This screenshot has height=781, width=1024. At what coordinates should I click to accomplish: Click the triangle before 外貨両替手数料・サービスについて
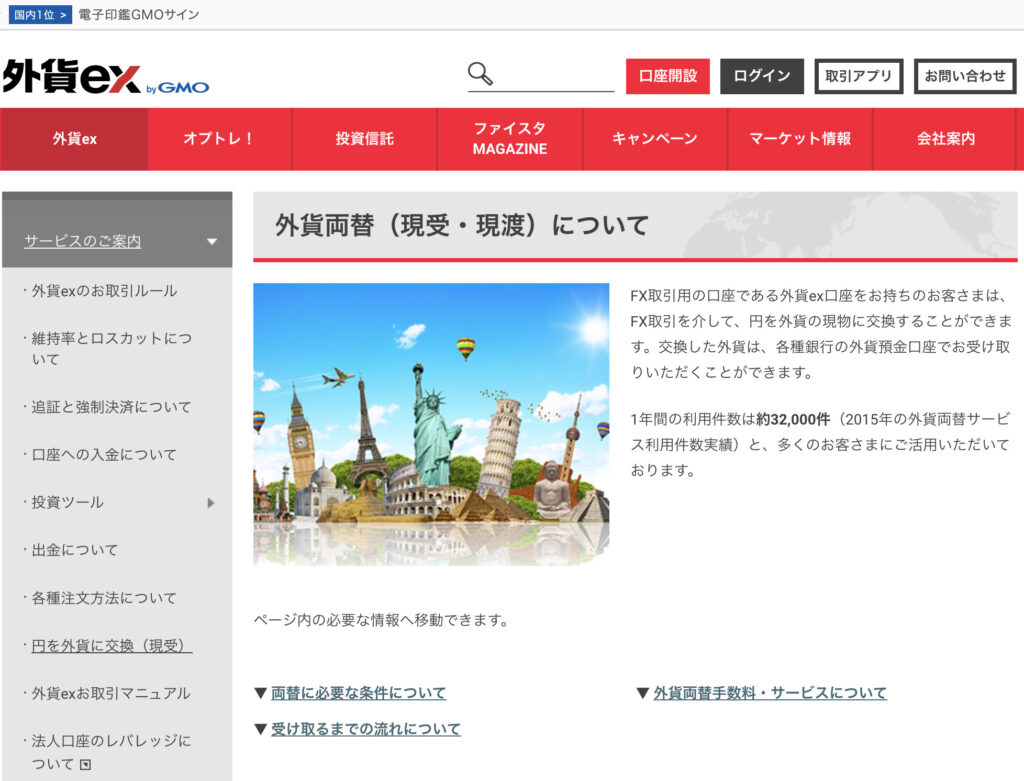pyautogui.click(x=643, y=693)
